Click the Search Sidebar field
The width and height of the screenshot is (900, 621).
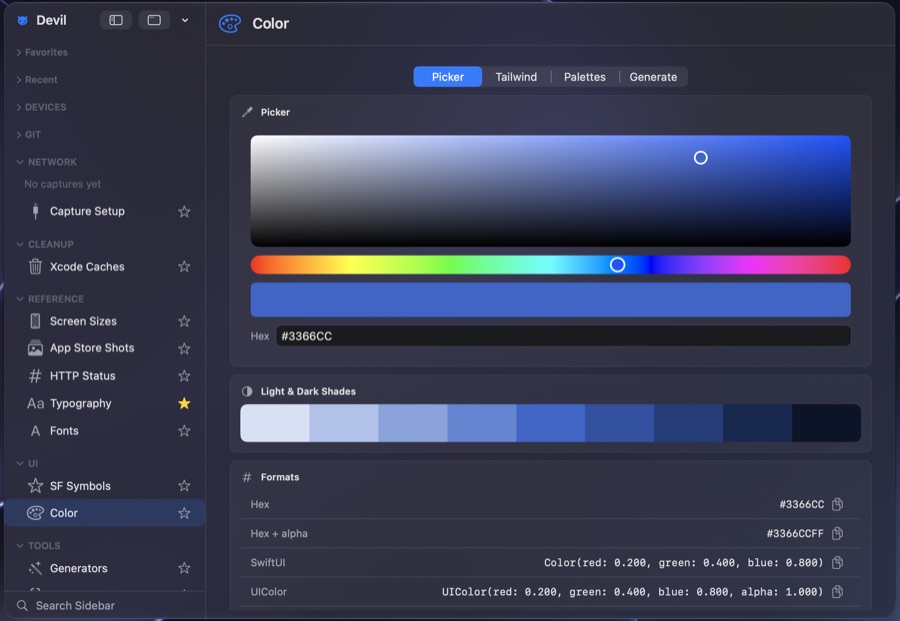[105, 606]
